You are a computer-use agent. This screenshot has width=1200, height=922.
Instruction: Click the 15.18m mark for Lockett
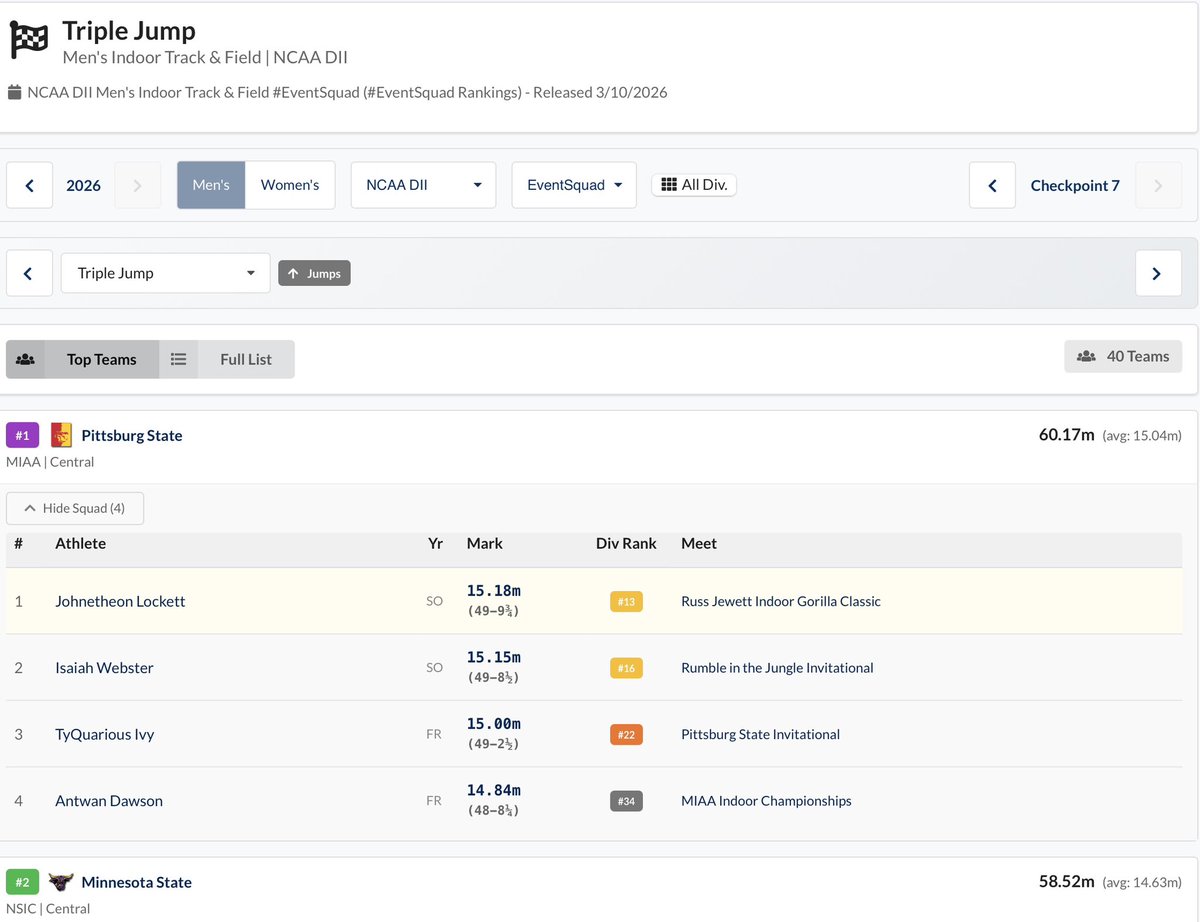(x=494, y=591)
